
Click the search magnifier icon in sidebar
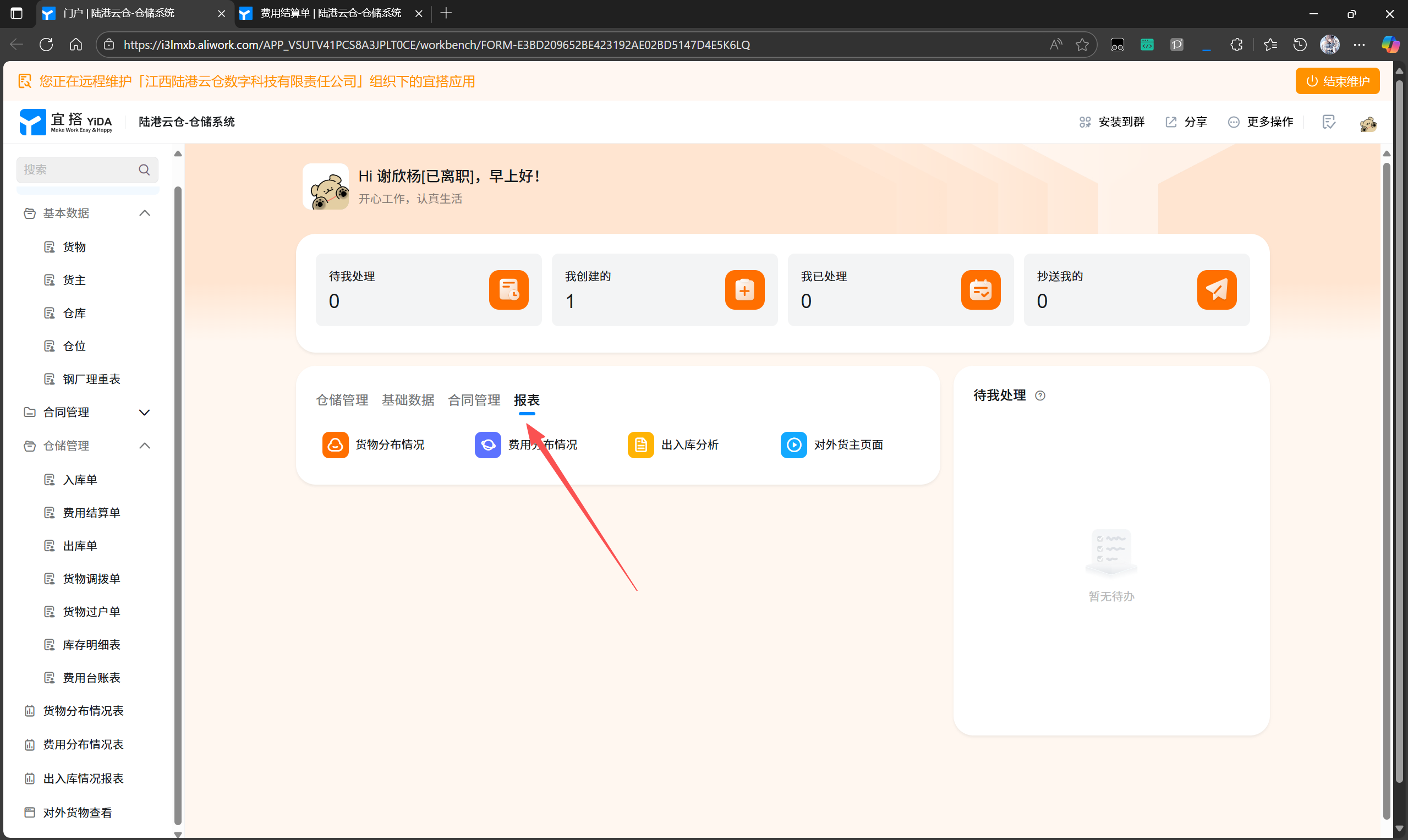click(144, 170)
